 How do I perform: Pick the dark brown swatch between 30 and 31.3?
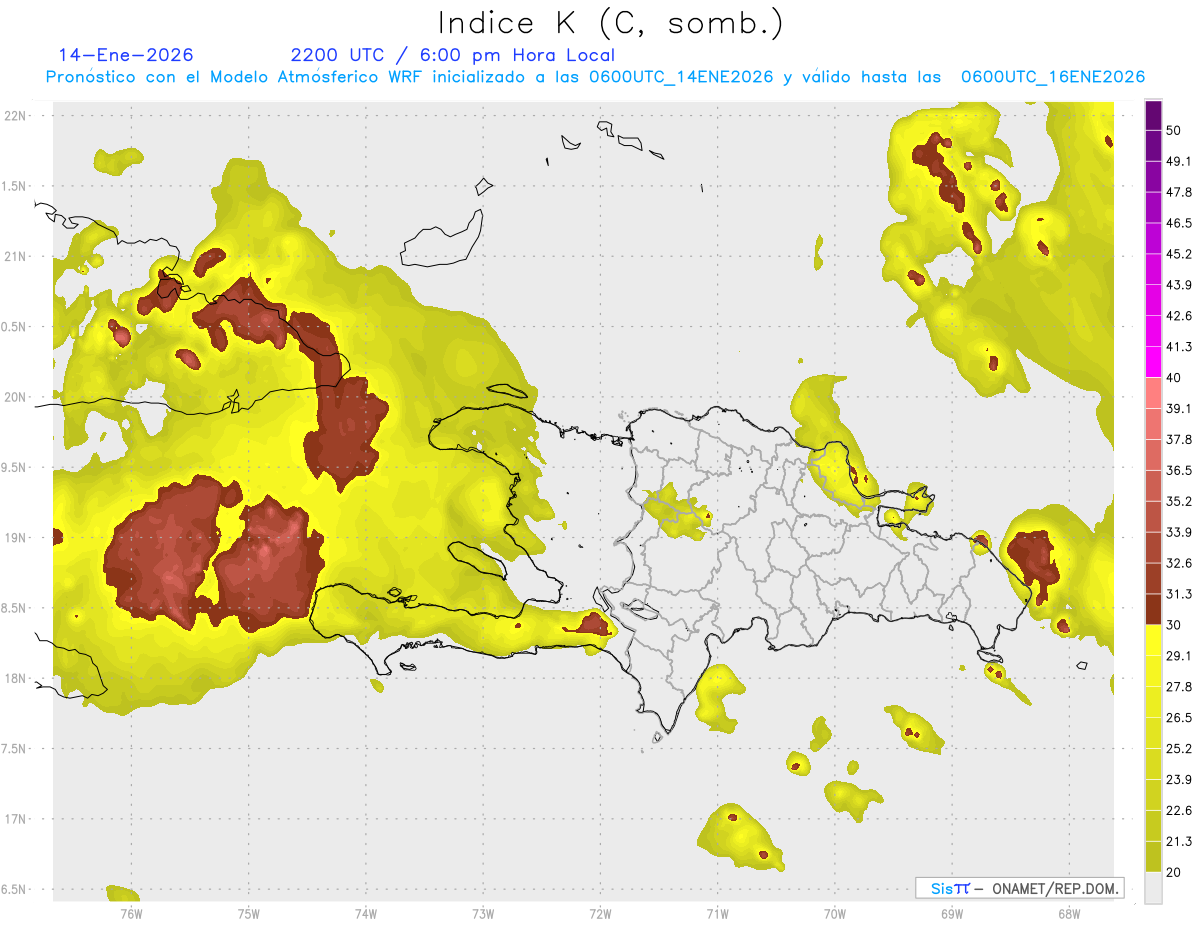(x=1153, y=610)
